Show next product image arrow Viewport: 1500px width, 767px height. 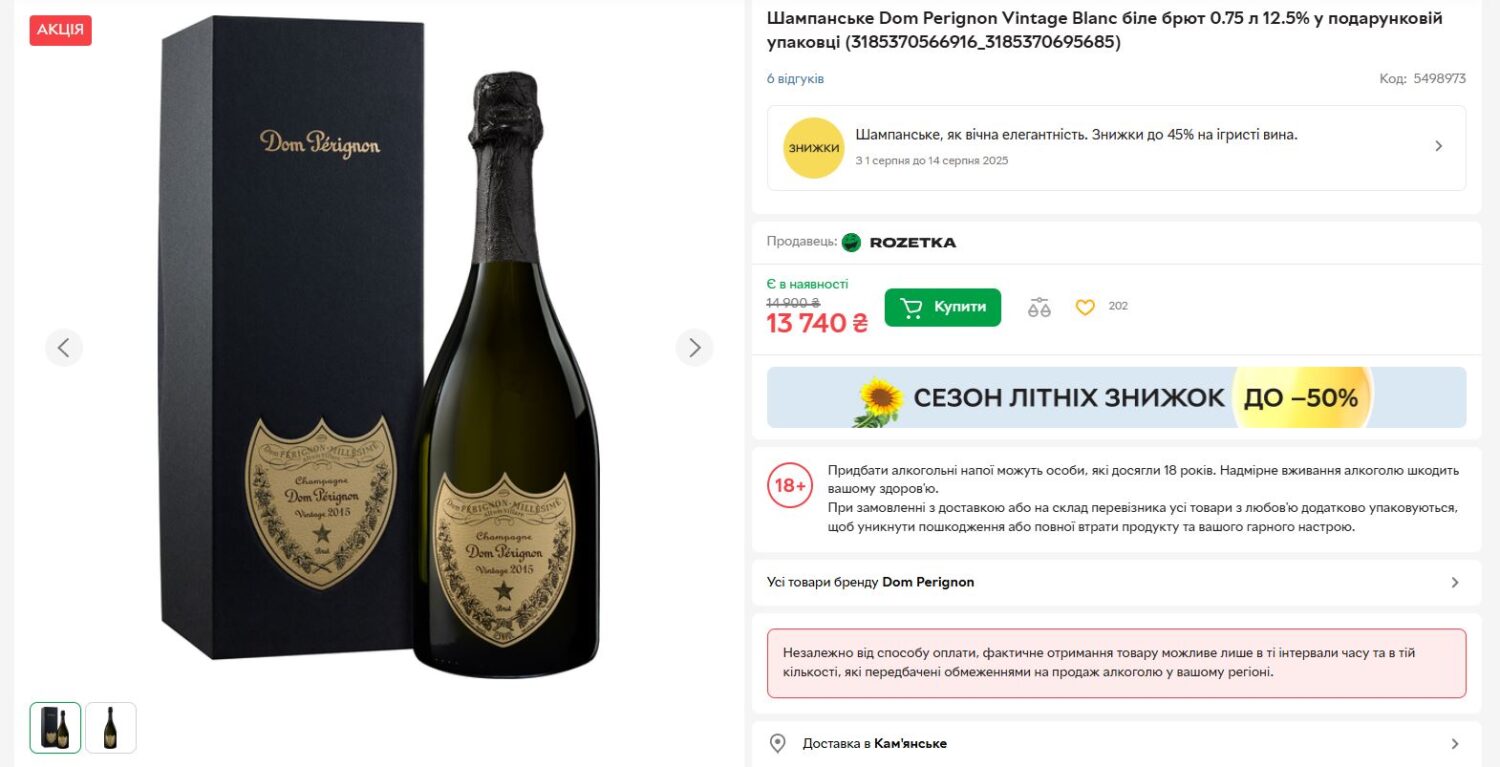pos(694,348)
